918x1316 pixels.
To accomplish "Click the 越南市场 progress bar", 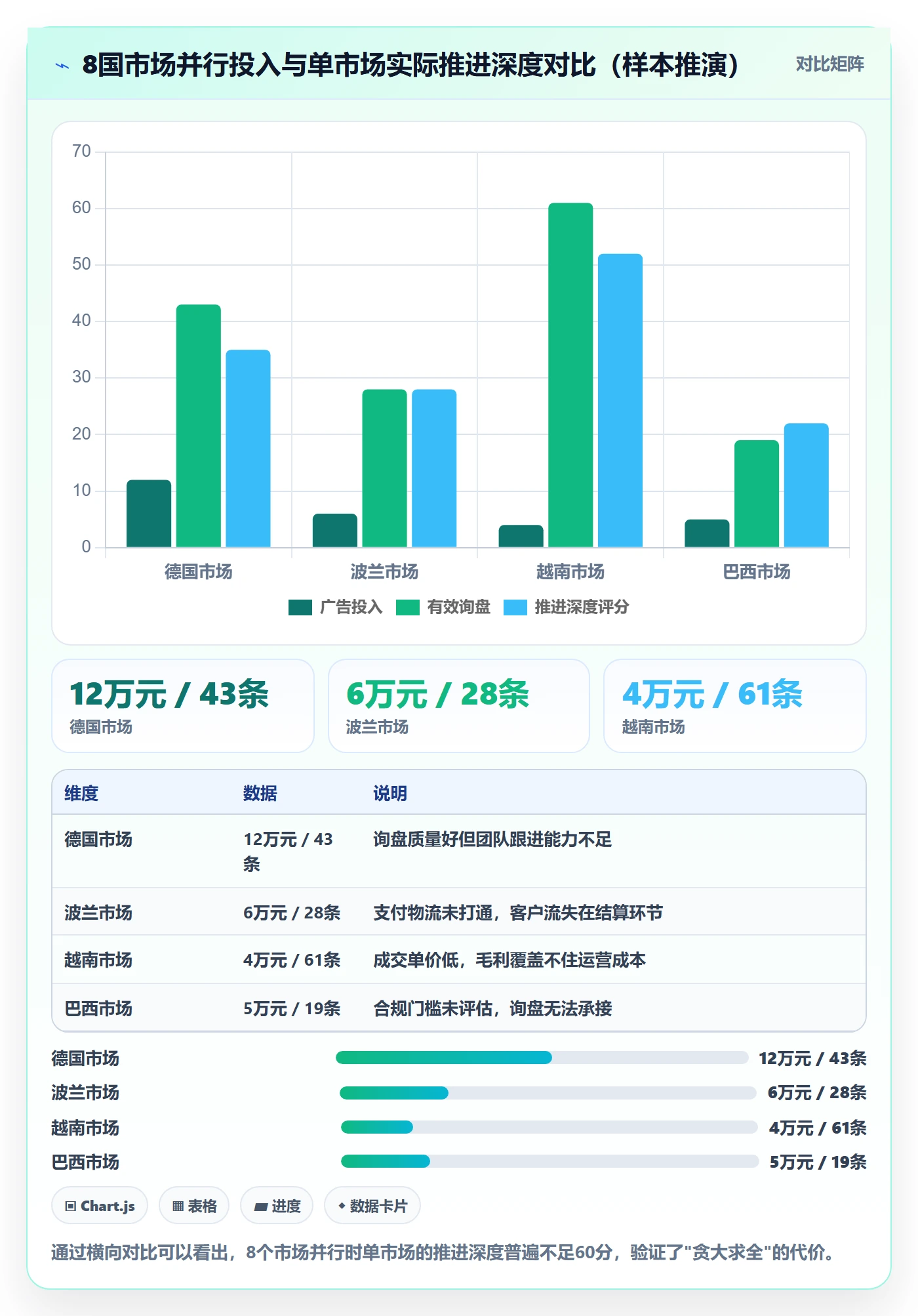I will [549, 1127].
